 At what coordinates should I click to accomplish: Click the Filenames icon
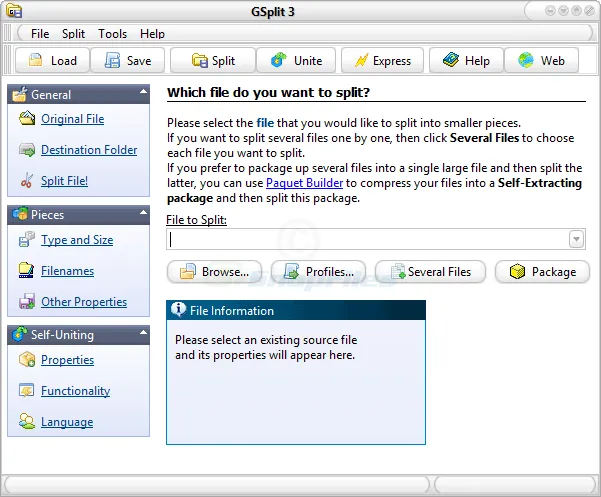click(26, 271)
